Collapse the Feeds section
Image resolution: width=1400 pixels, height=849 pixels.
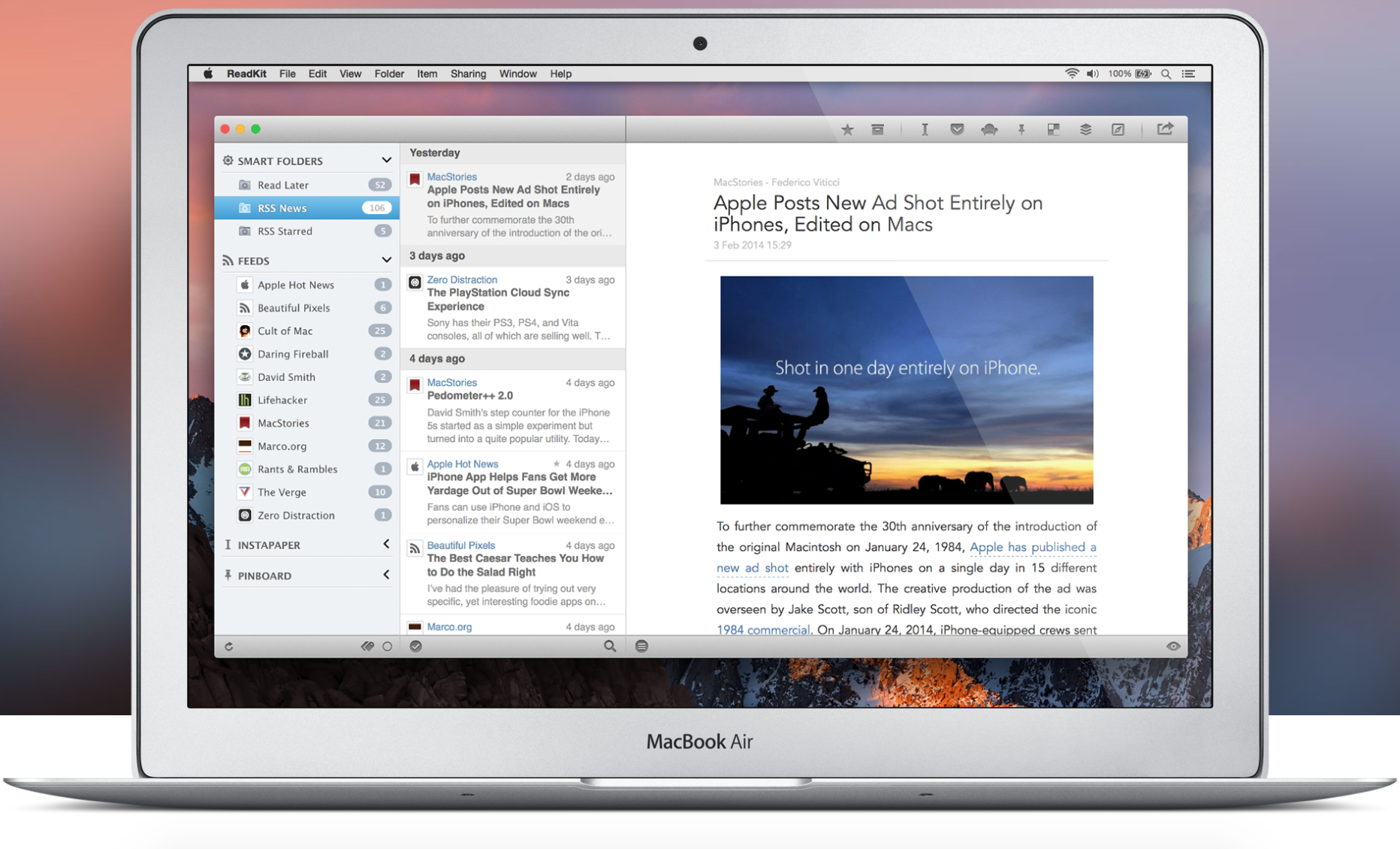point(386,260)
